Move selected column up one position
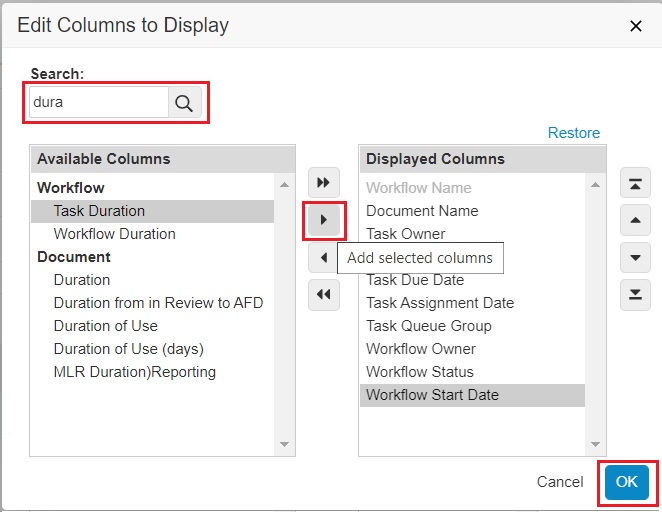The width and height of the screenshot is (662, 512). (635, 220)
